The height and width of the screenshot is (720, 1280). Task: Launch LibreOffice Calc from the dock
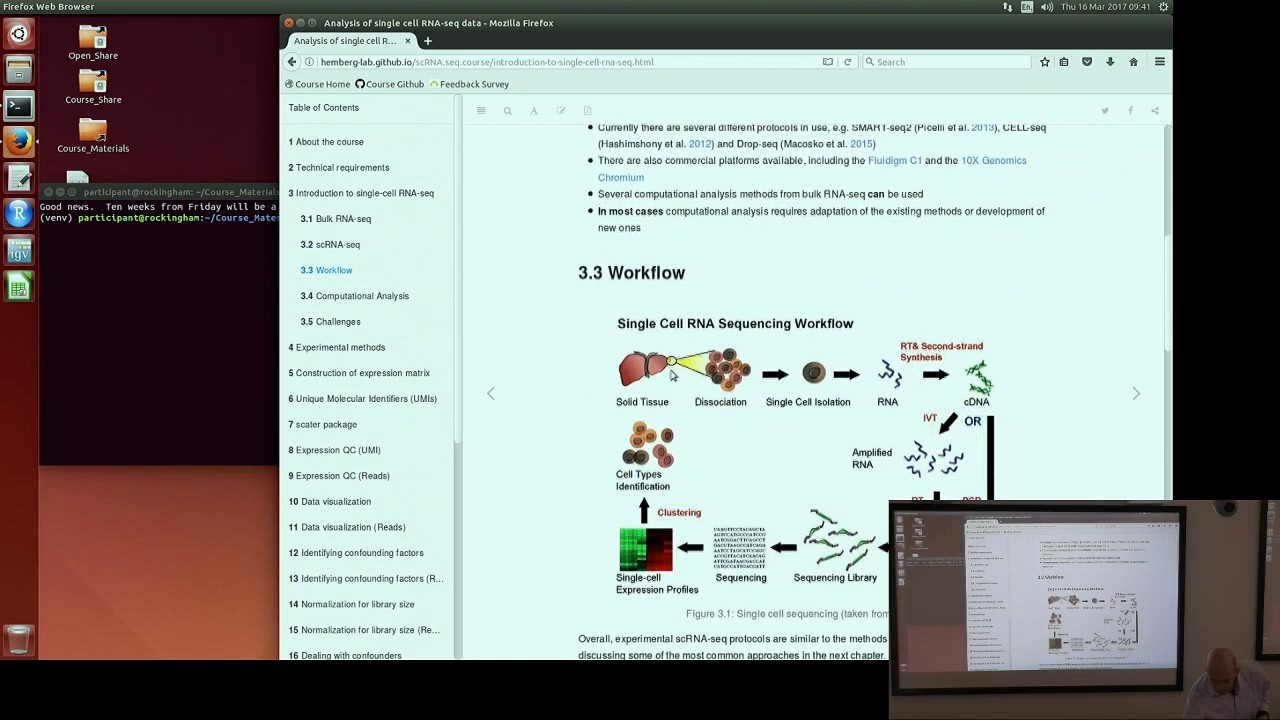(18, 287)
